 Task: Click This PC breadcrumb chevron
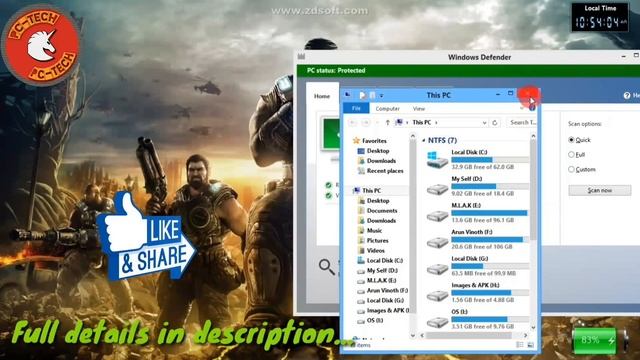click(x=436, y=122)
